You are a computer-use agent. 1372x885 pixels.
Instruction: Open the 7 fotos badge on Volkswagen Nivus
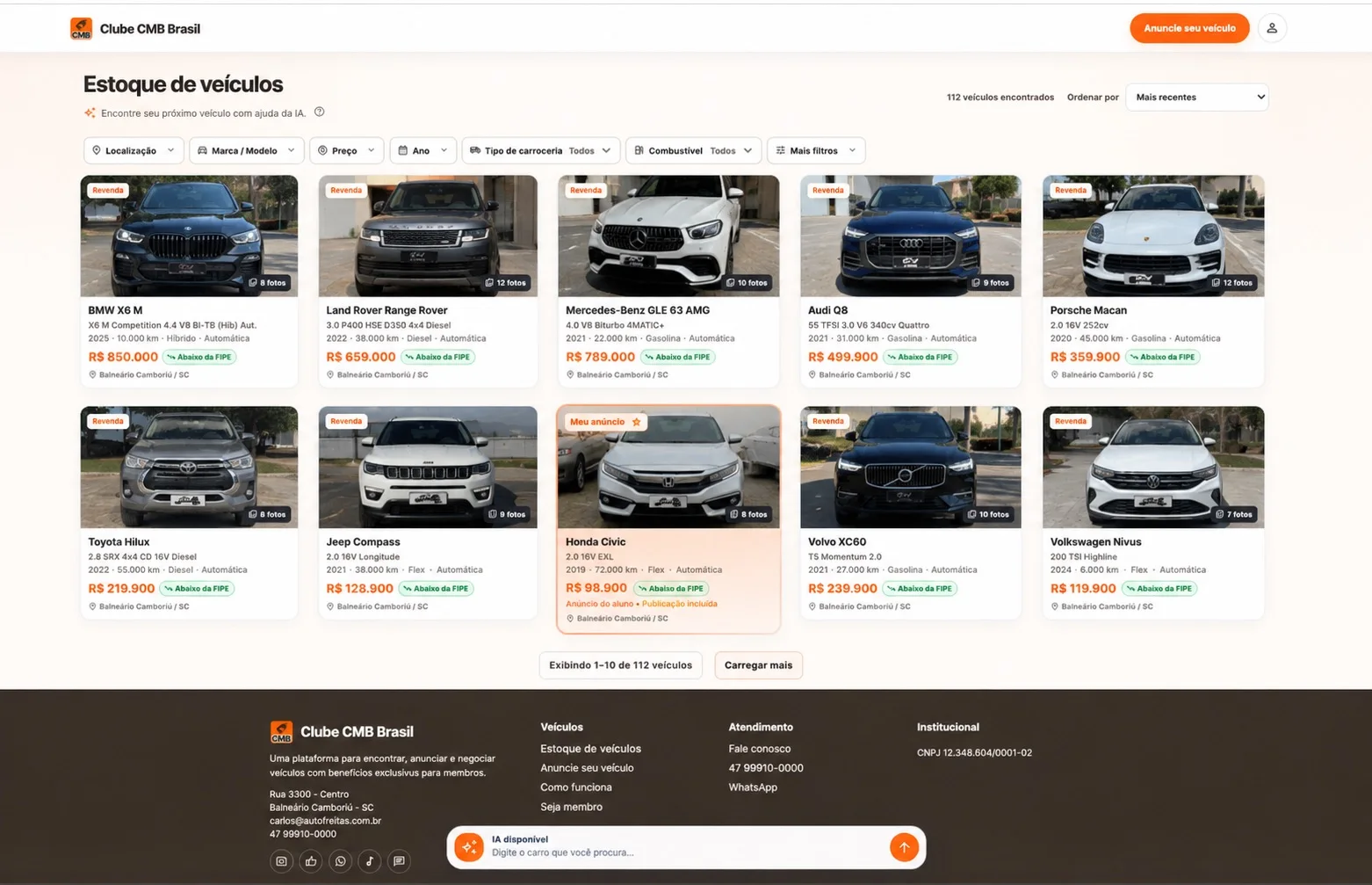pos(1234,514)
